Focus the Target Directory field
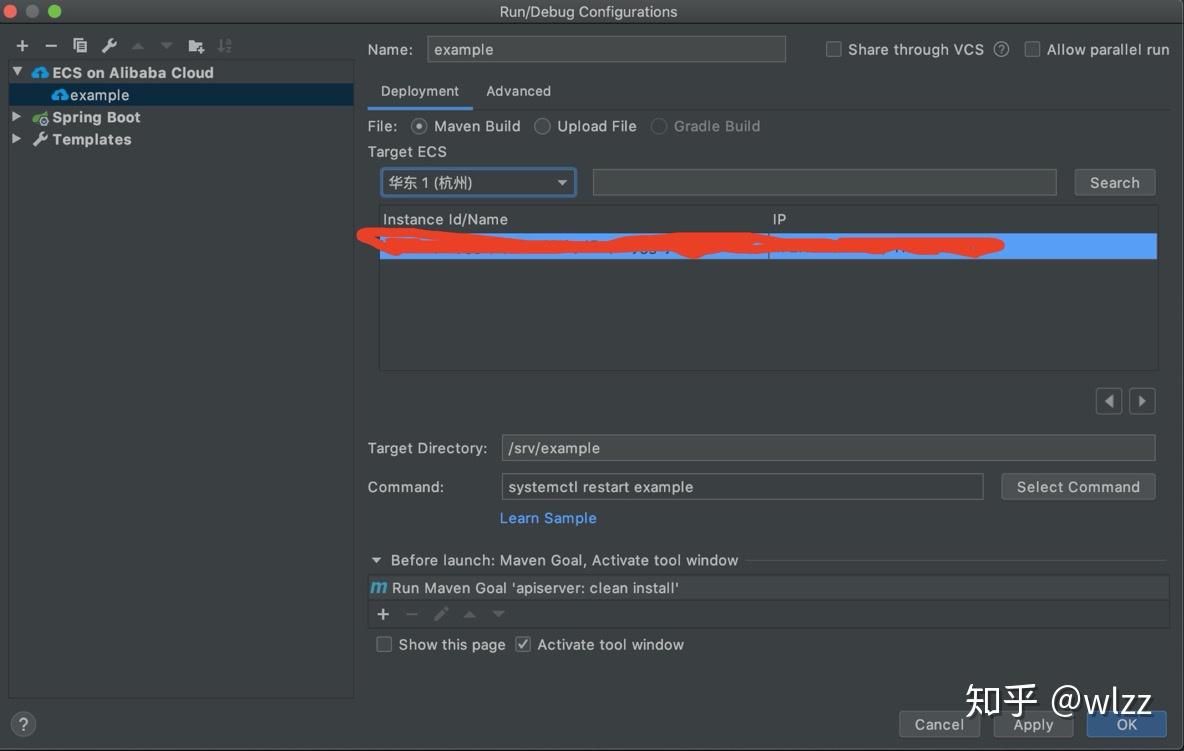1184x751 pixels. pos(828,448)
